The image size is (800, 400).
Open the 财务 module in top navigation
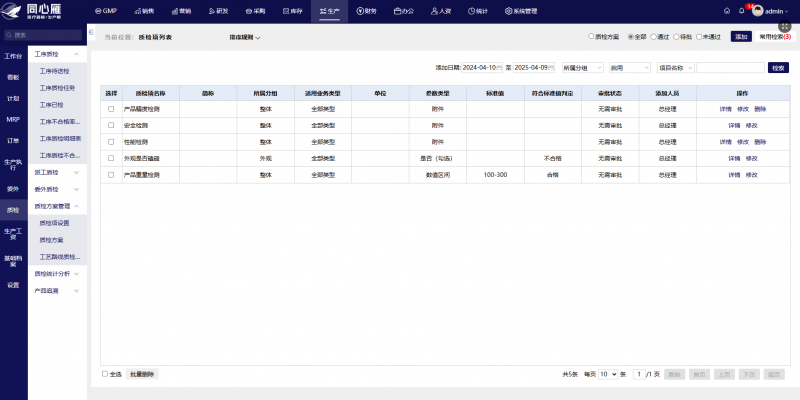click(366, 11)
